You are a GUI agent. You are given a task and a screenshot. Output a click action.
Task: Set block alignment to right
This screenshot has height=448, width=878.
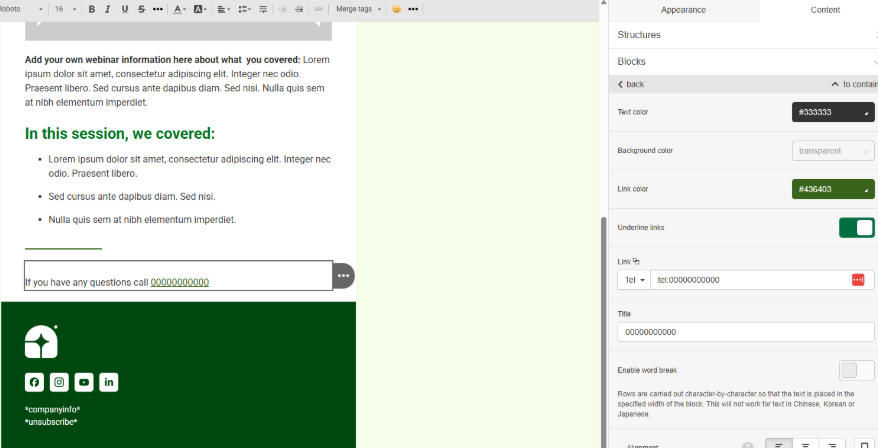832,445
